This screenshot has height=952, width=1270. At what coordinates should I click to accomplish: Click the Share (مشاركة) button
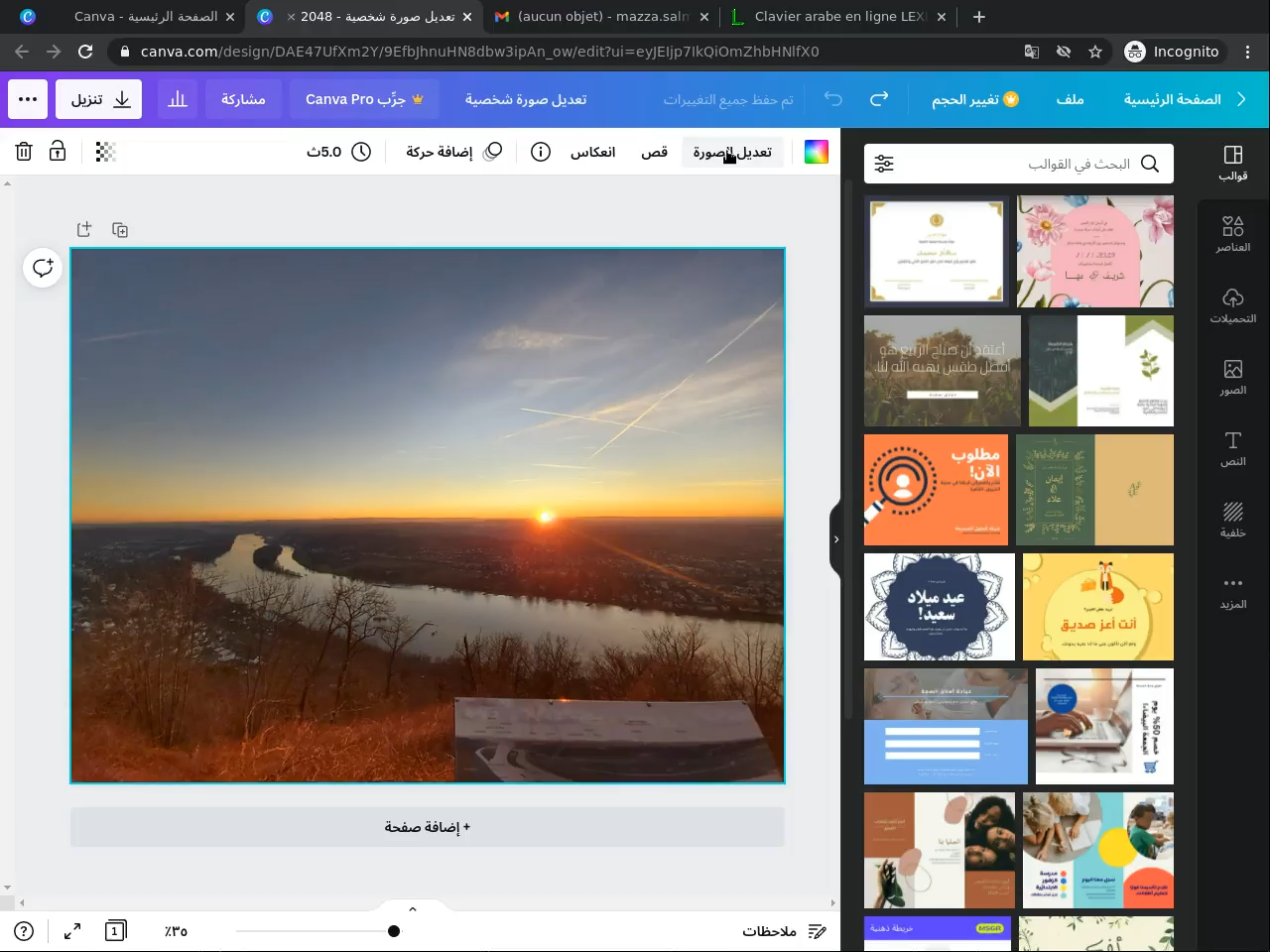point(243,99)
